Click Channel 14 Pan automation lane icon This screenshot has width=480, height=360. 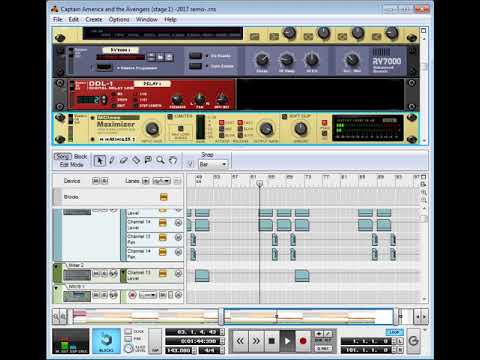[163, 252]
